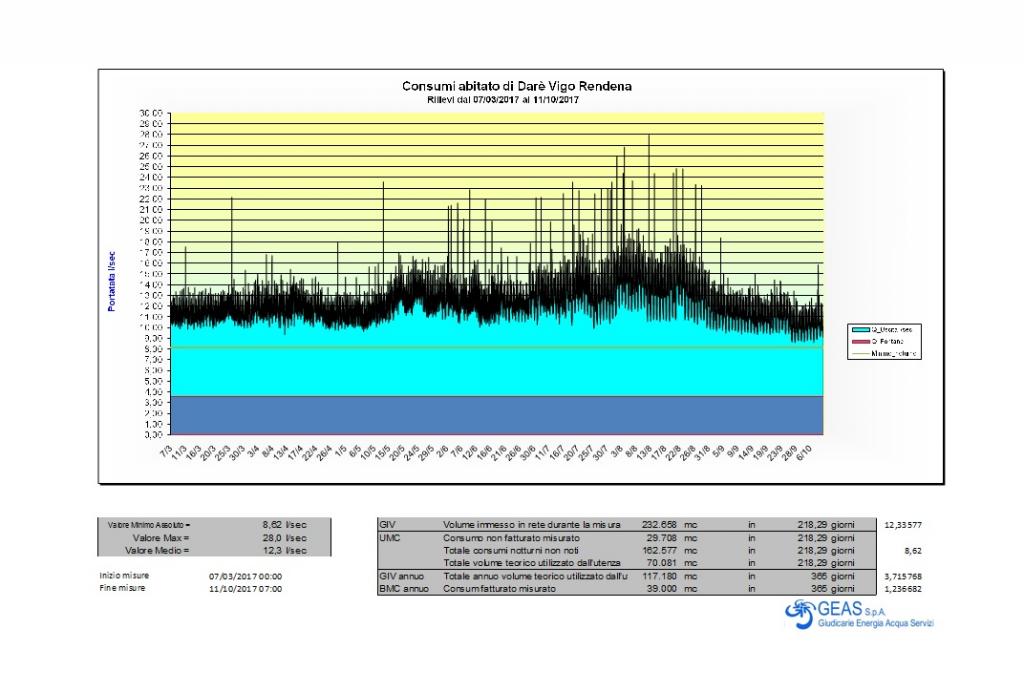Click the 'Valore Max =' label
1024x692 pixels.
[x=161, y=538]
